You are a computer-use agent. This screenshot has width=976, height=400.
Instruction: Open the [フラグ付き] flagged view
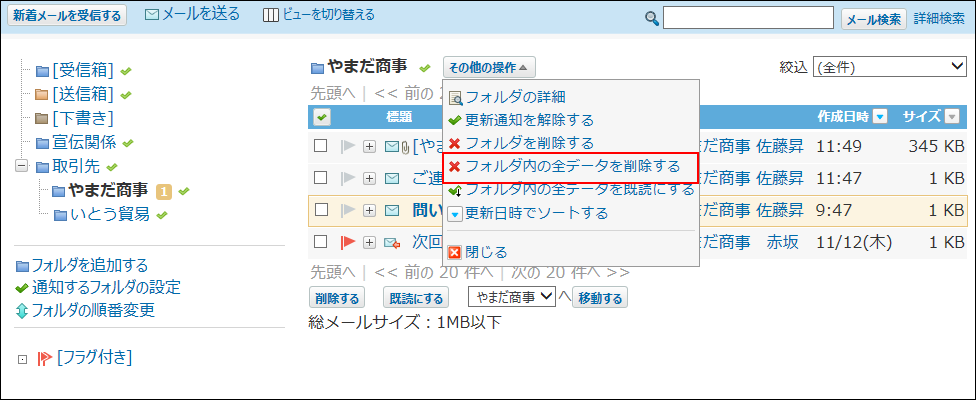pyautogui.click(x=94, y=357)
